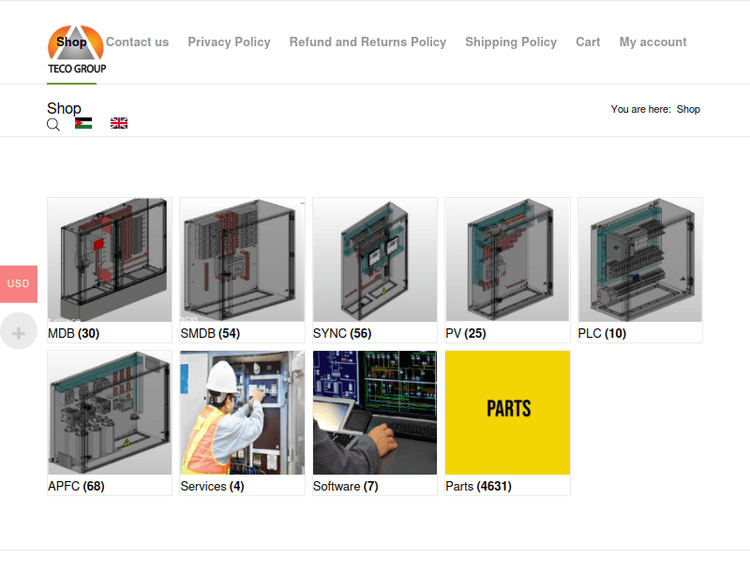
Task: View the Cart
Action: point(588,42)
